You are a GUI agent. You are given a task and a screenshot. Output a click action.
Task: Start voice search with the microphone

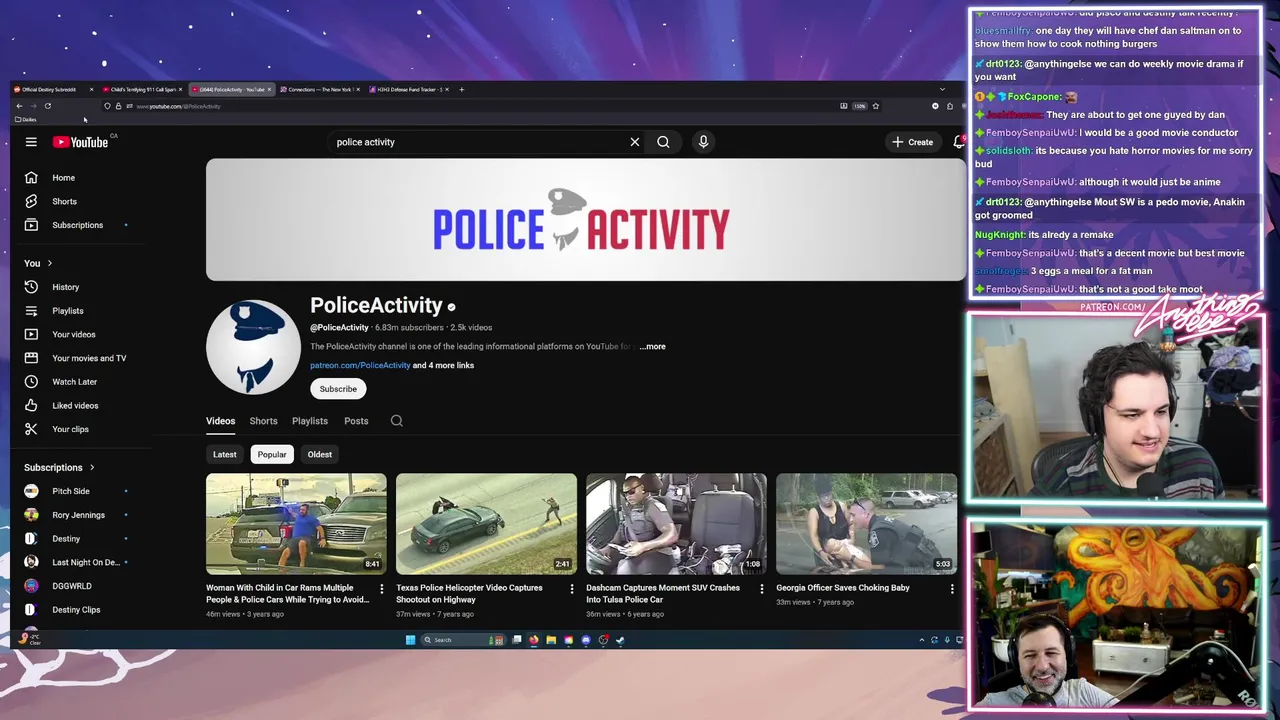[703, 142]
